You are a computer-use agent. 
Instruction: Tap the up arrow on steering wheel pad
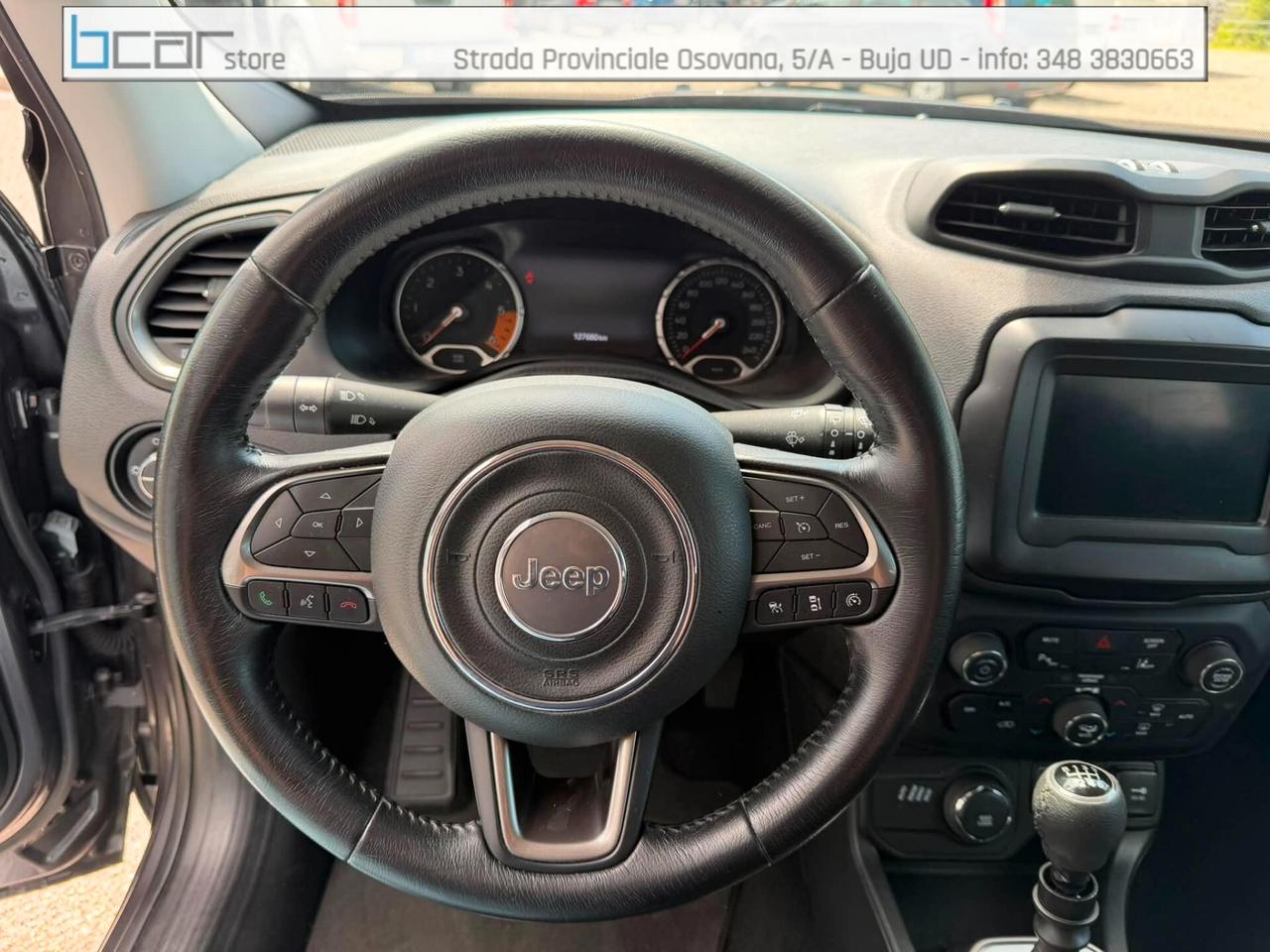point(324,497)
